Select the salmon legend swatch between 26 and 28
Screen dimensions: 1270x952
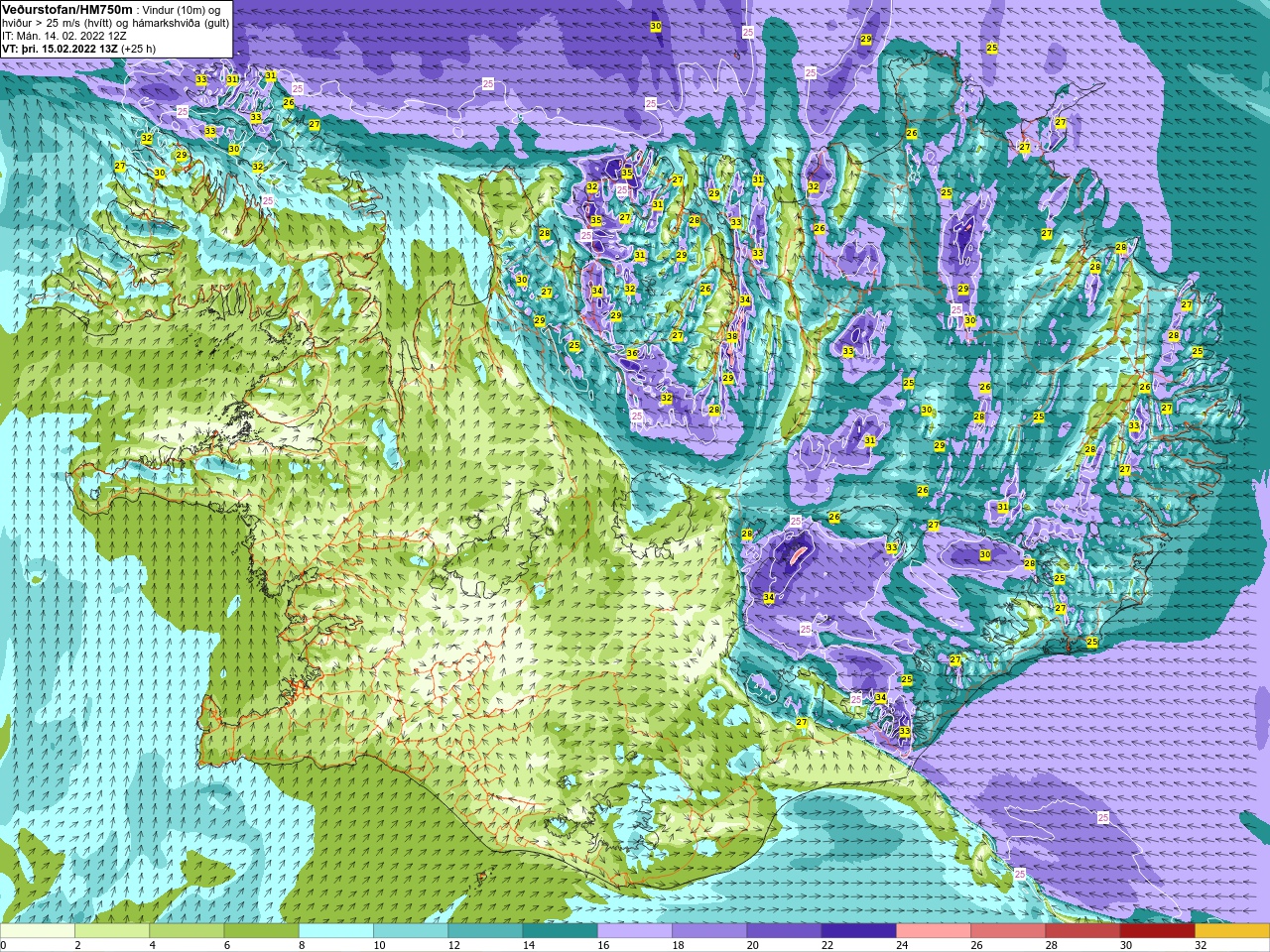coord(1008,931)
